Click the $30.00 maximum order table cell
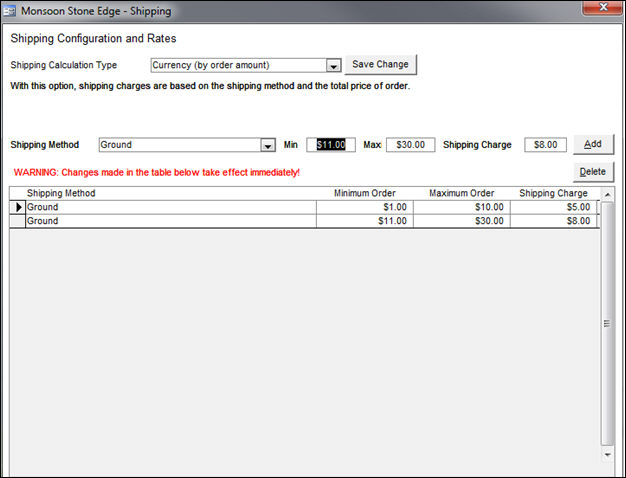 point(461,221)
